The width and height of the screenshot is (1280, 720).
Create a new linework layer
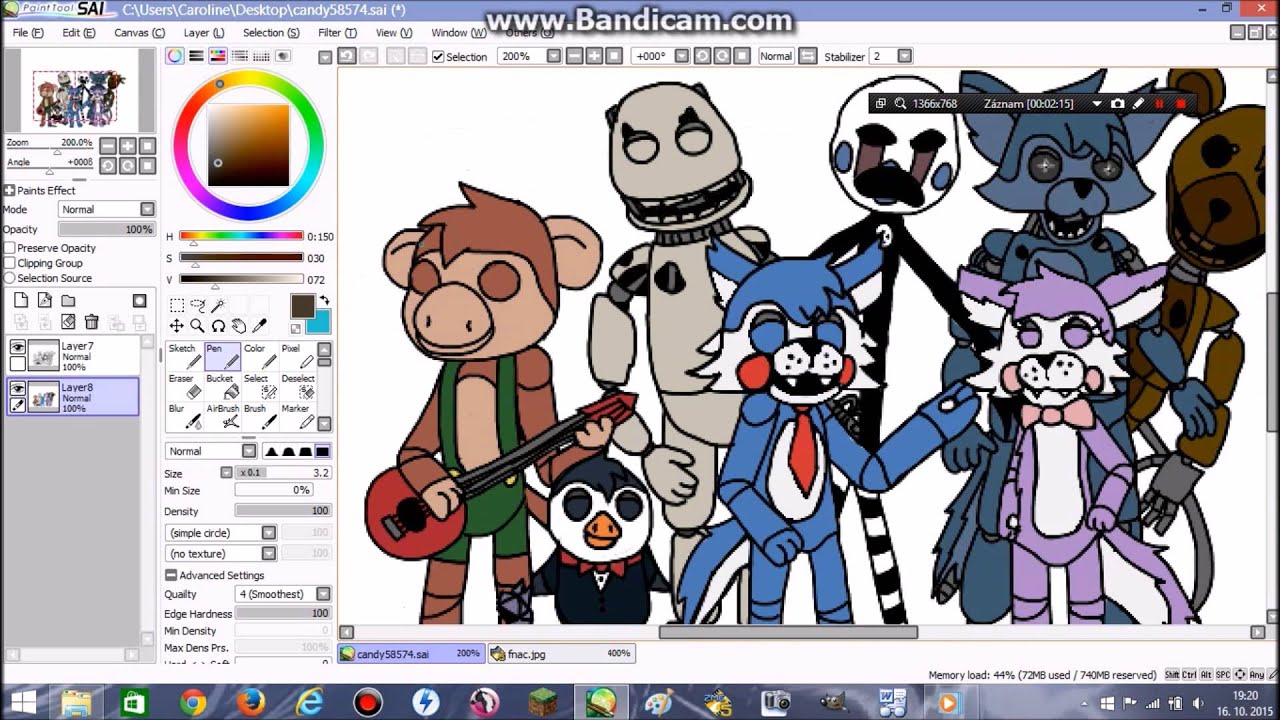[x=45, y=300]
